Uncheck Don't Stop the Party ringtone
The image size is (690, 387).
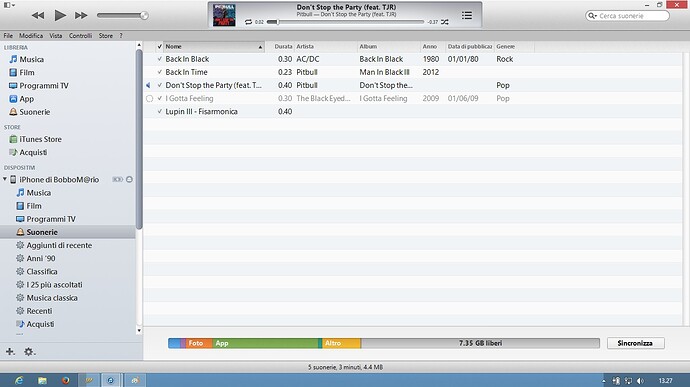click(x=160, y=85)
